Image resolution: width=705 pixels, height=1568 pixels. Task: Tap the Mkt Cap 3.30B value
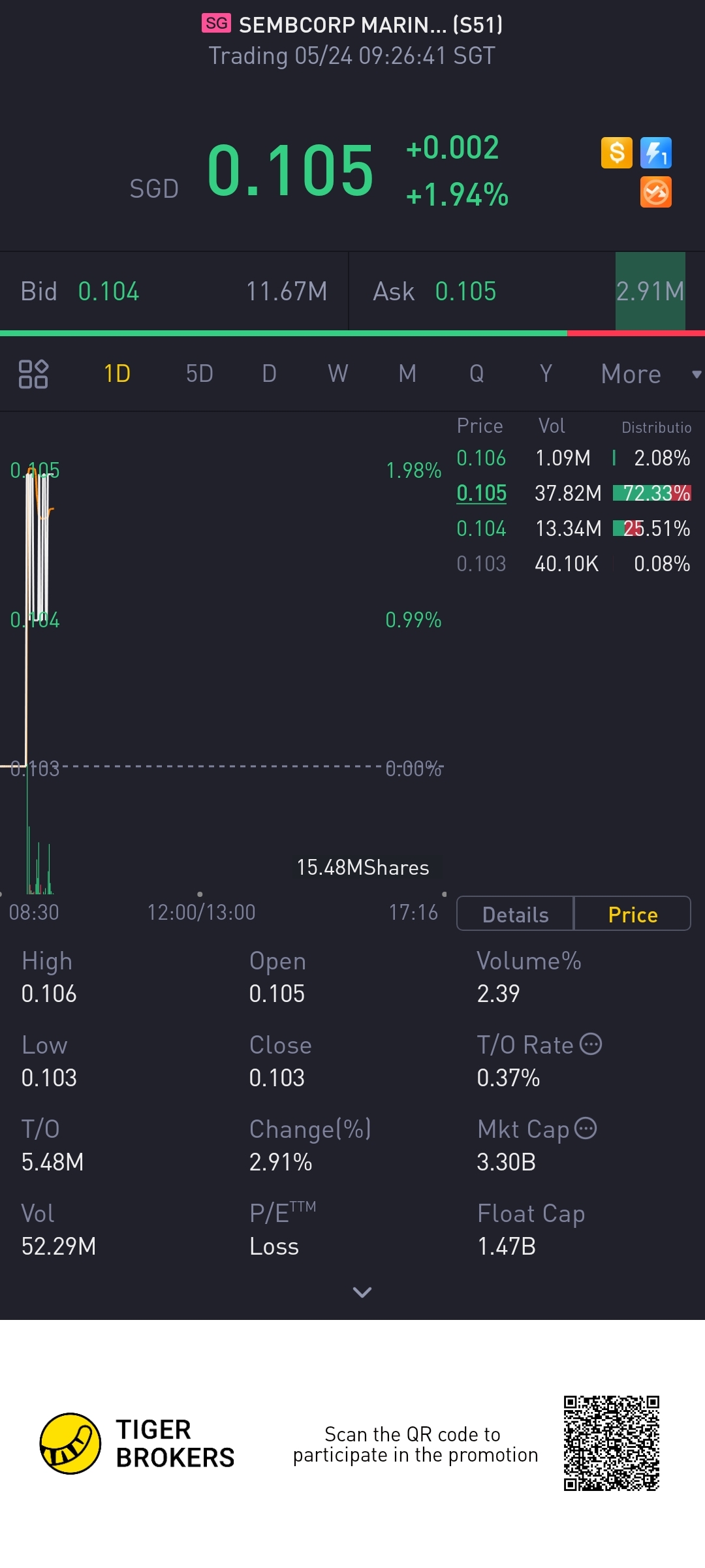506,1162
